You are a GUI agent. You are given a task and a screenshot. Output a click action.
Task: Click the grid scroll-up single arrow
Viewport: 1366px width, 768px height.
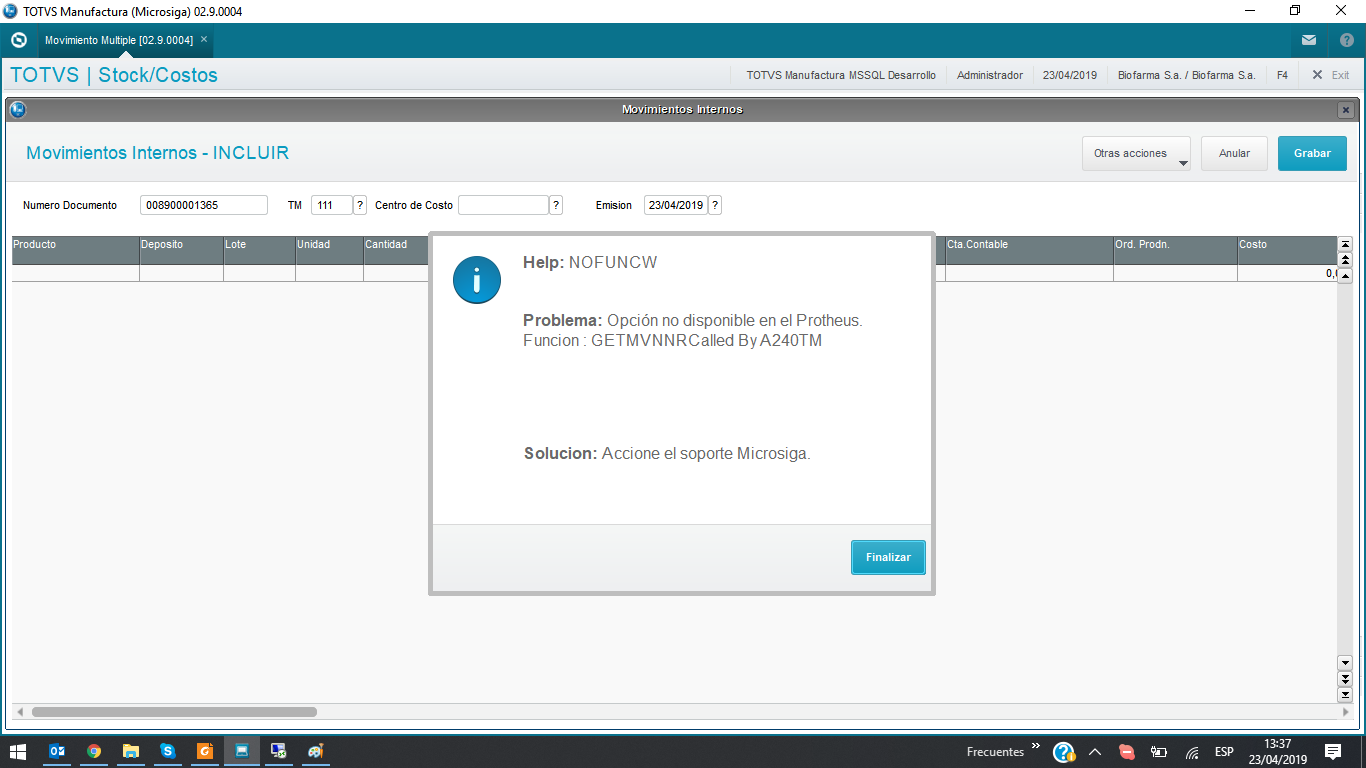click(x=1345, y=276)
